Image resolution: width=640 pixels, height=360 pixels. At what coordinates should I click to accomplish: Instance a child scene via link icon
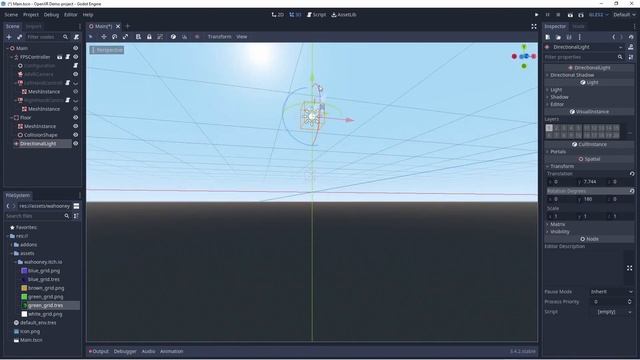[x=19, y=37]
